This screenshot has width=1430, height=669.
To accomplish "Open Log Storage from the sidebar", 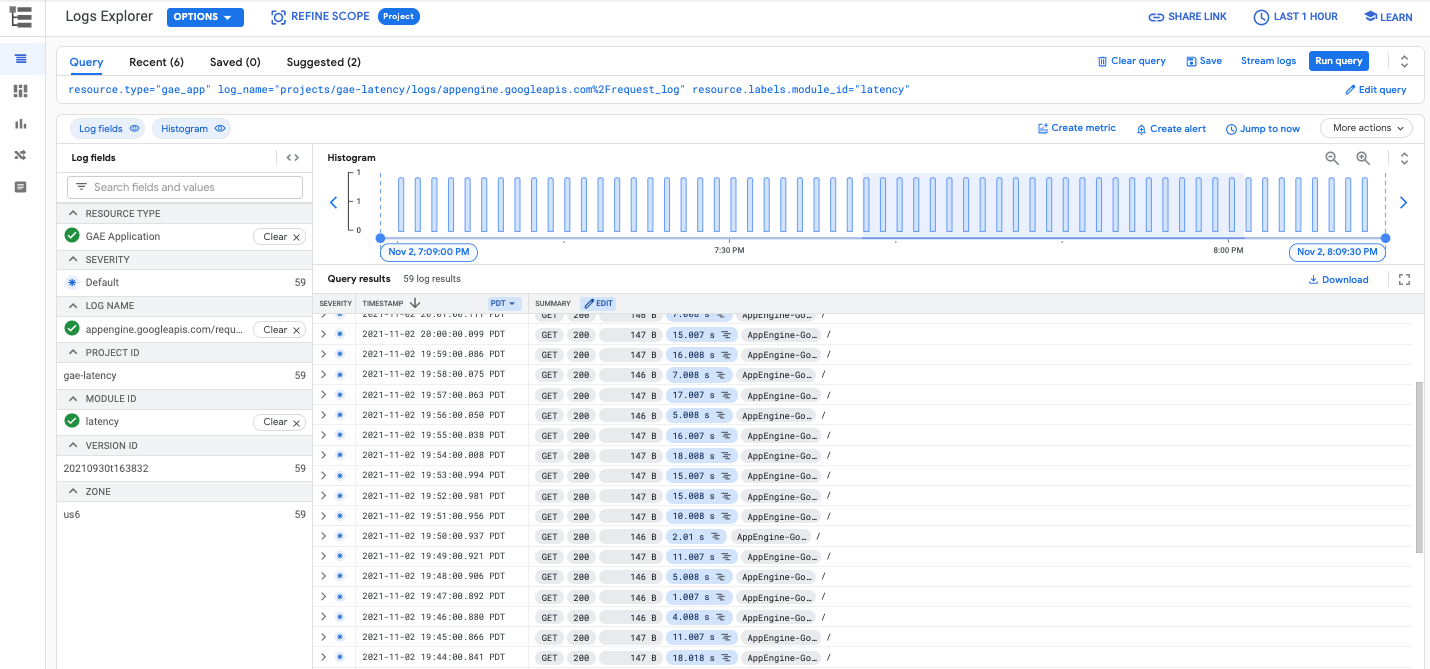I will click(x=21, y=187).
